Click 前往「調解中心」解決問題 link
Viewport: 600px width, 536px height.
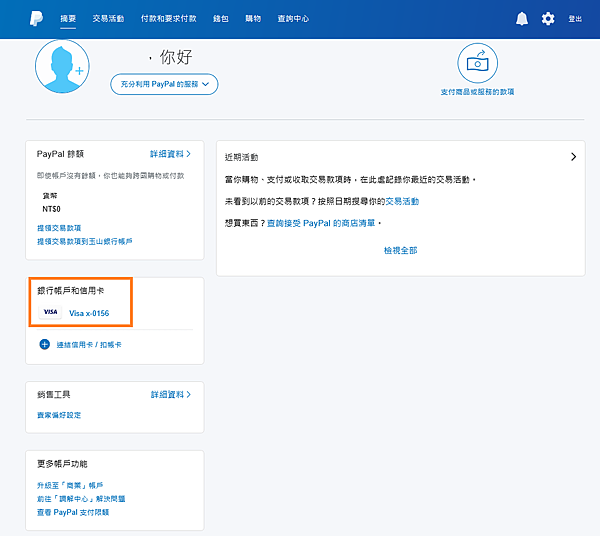pos(81,499)
